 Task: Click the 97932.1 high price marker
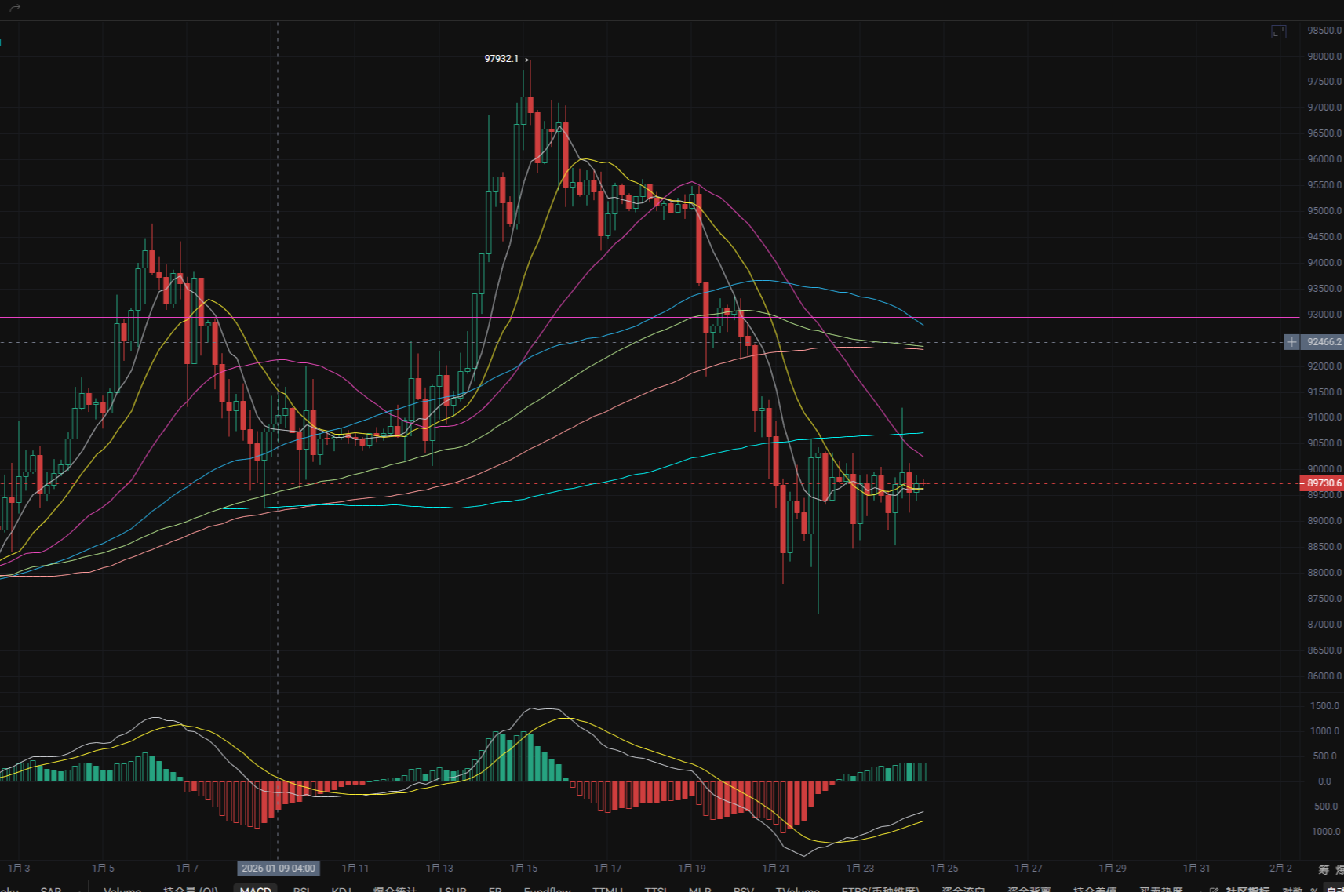(502, 59)
